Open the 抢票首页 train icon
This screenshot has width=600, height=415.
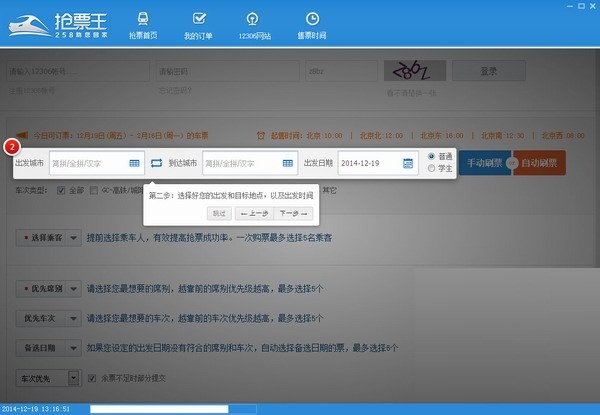pos(143,19)
